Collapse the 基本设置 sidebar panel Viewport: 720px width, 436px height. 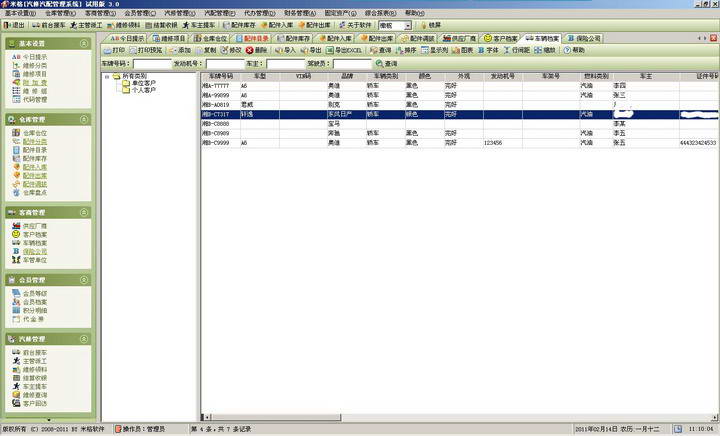coord(84,43)
